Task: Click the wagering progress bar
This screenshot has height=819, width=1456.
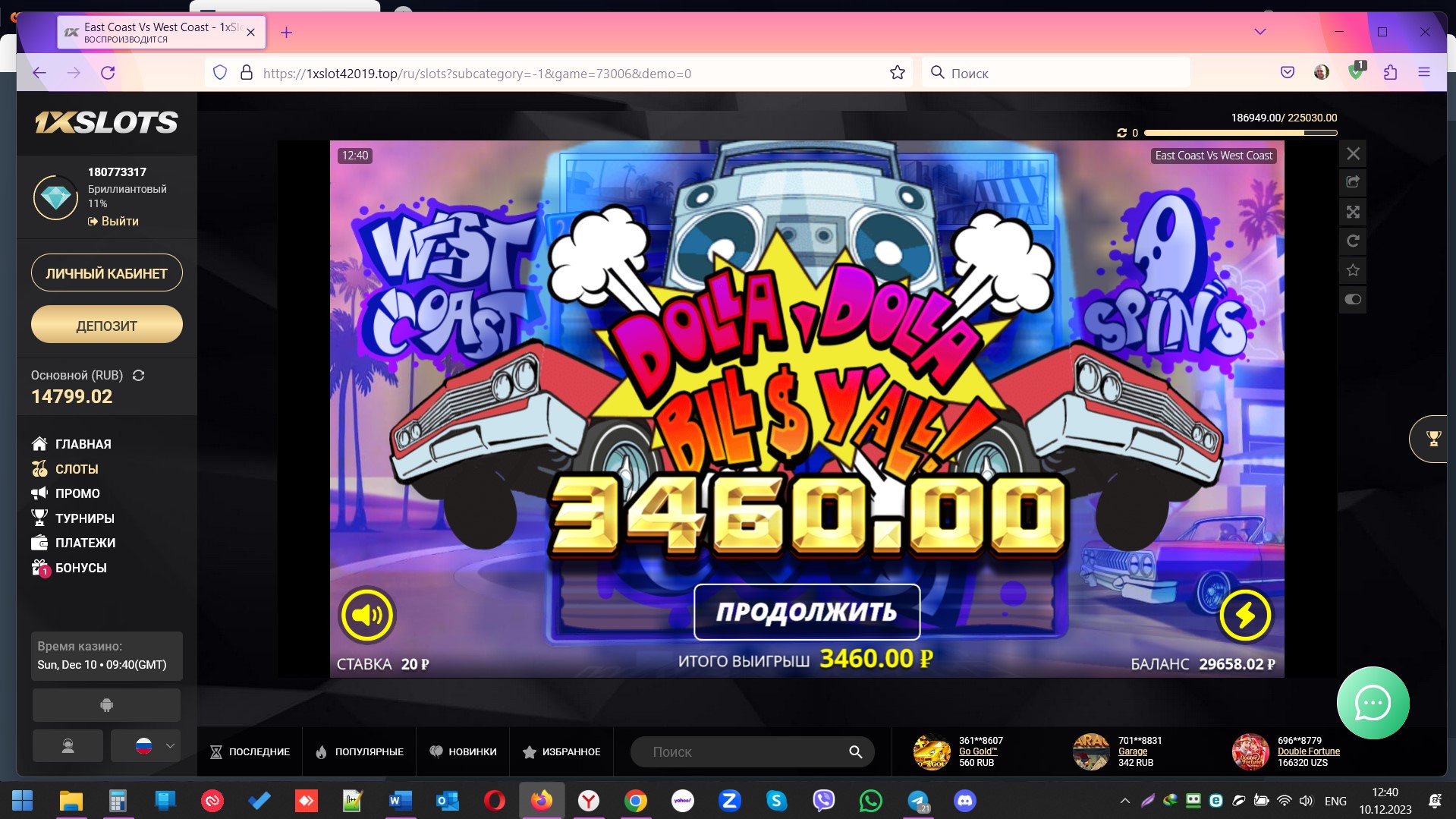Action: pos(1240,133)
